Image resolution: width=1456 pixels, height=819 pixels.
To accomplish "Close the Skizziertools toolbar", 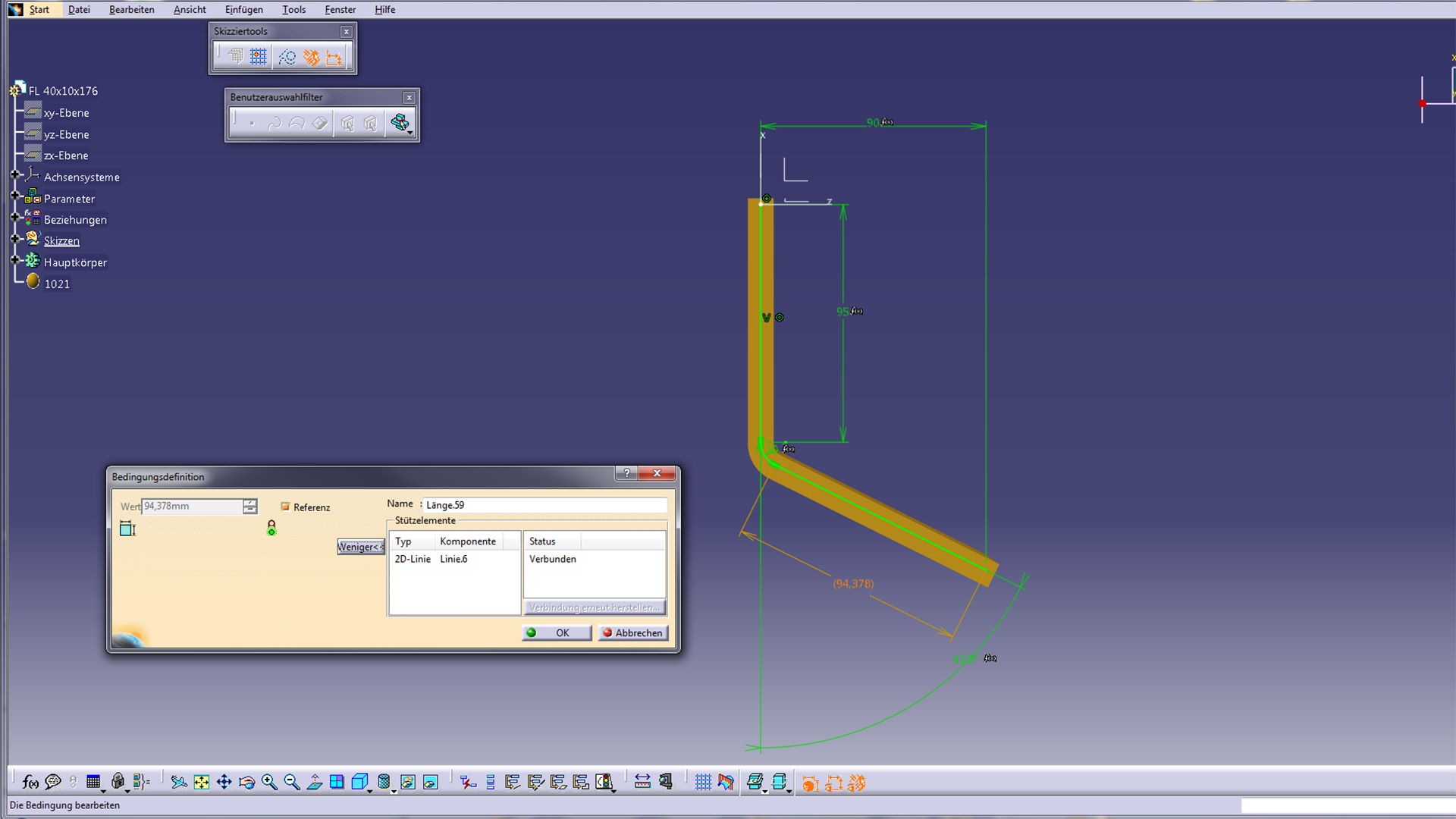I will (347, 31).
